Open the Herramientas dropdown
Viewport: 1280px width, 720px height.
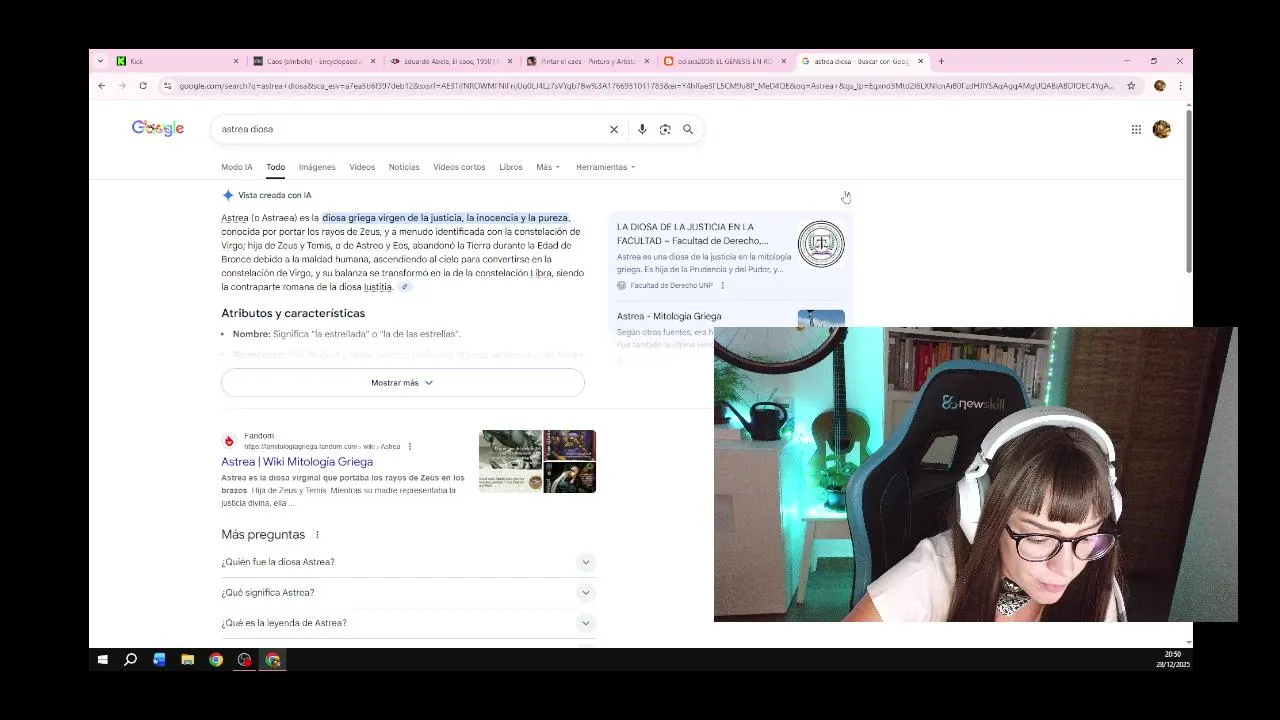coord(606,167)
